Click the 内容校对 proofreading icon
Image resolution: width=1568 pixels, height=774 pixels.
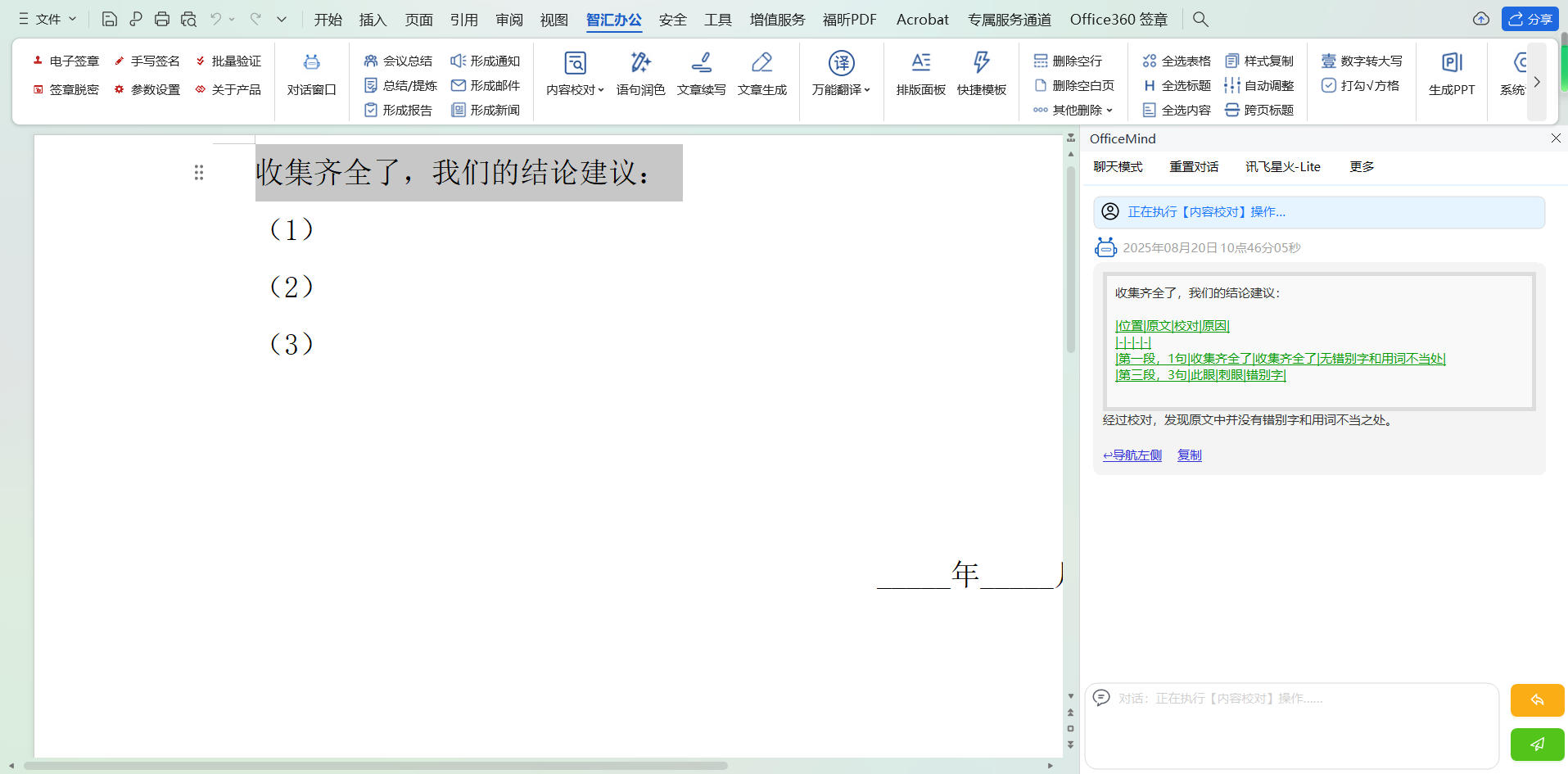(575, 64)
